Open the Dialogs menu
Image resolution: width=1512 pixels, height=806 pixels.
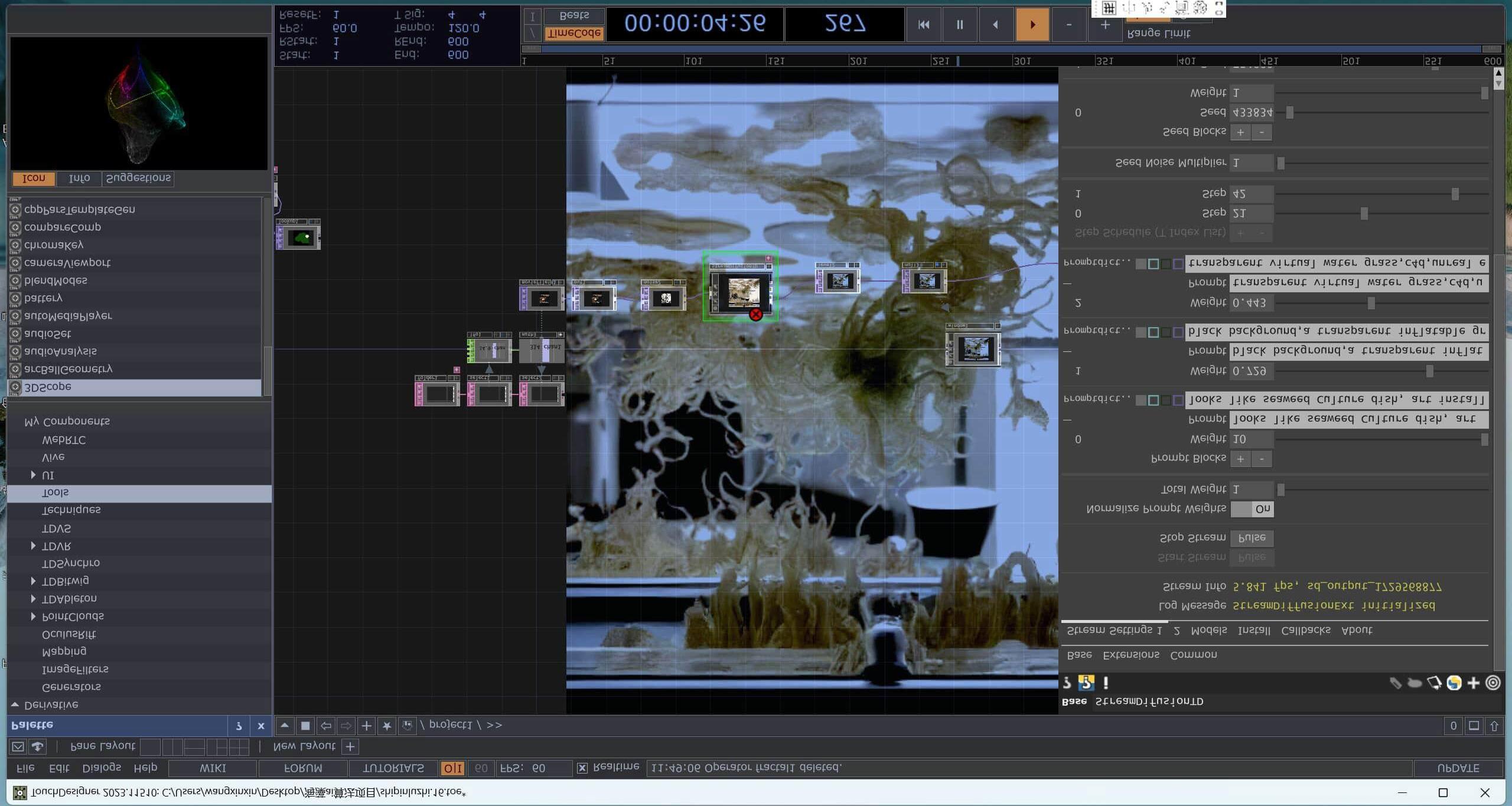pyautogui.click(x=102, y=768)
